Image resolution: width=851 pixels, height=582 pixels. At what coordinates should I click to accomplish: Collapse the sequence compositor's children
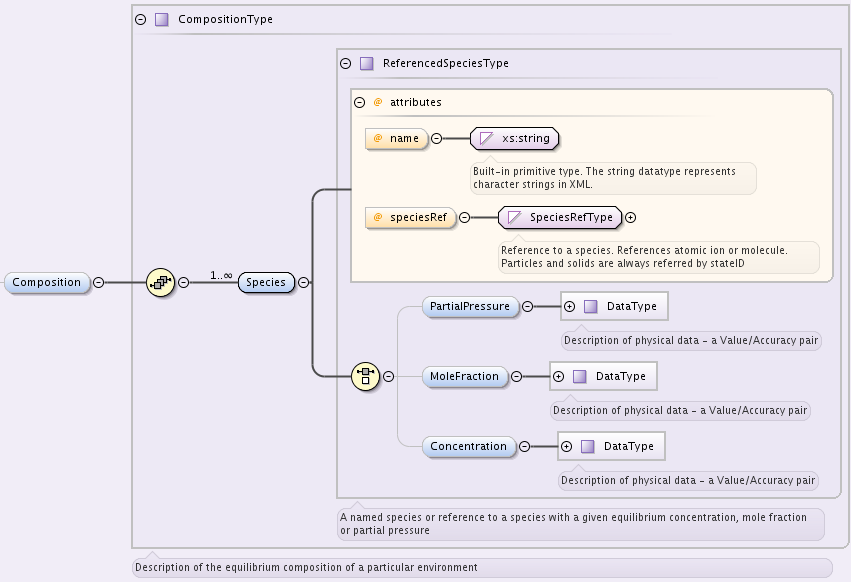[x=183, y=283]
